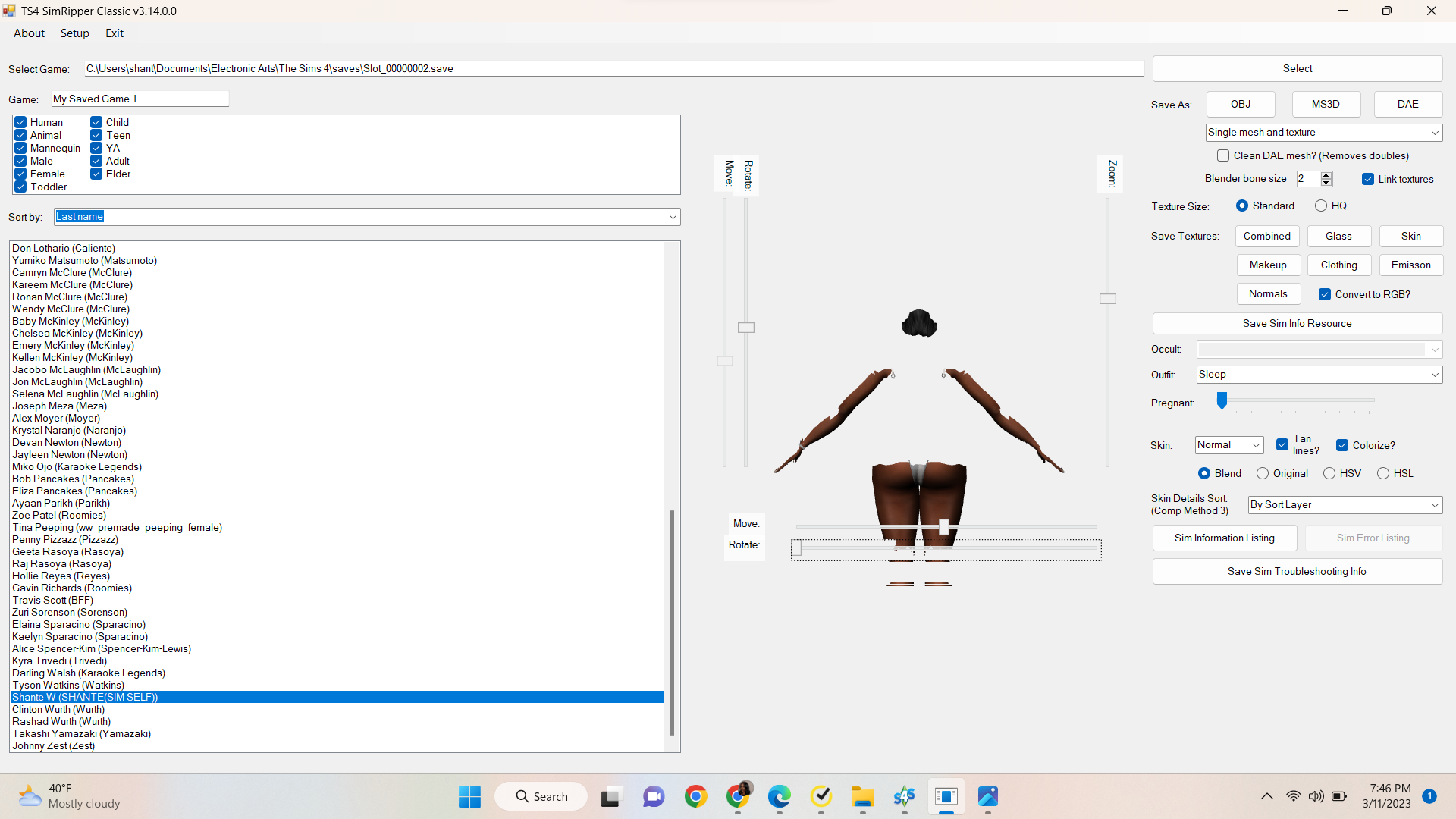
Task: Open the Setup menu
Action: click(74, 33)
